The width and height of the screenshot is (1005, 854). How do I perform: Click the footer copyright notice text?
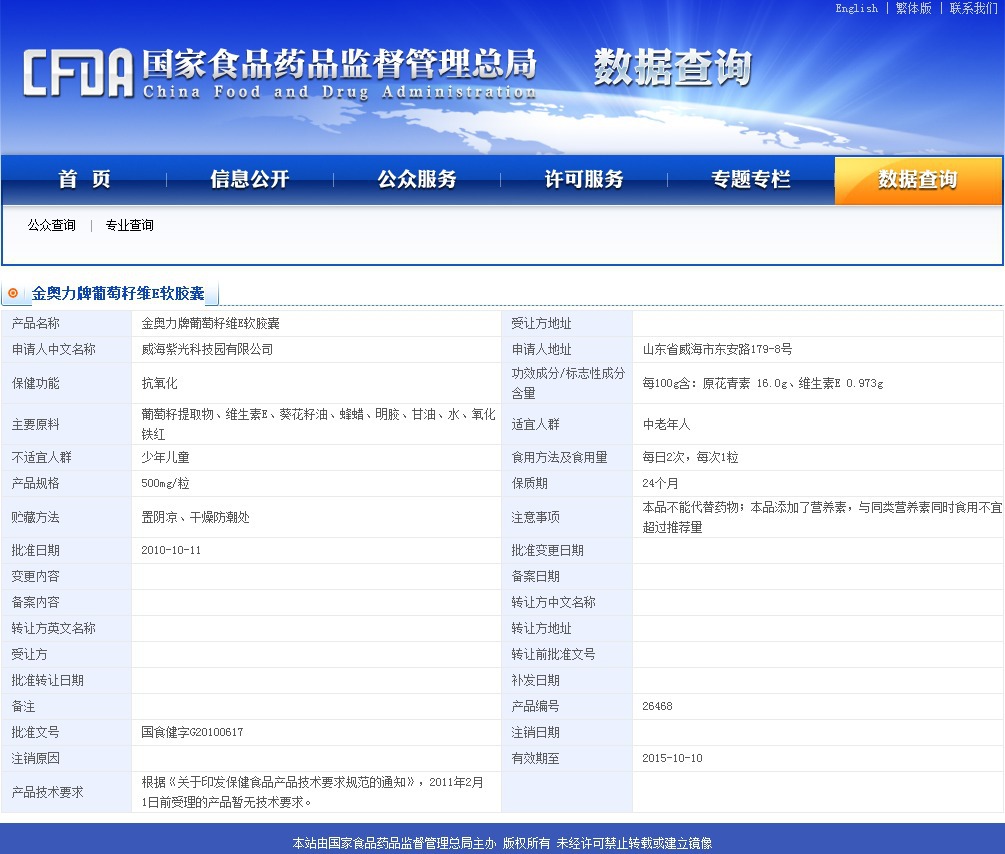click(x=502, y=842)
